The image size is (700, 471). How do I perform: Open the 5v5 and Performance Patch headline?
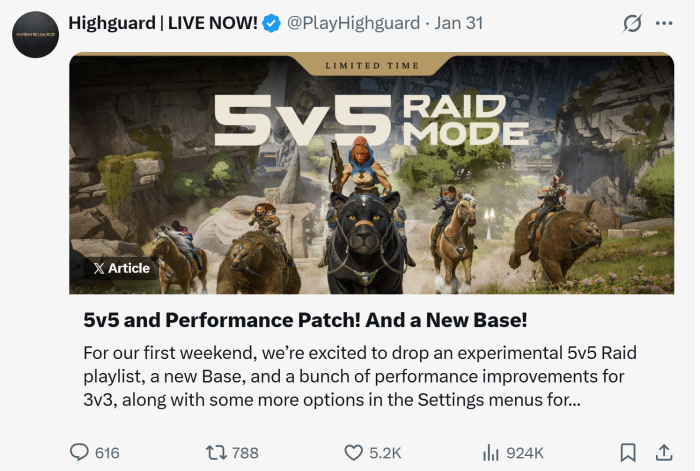305,320
